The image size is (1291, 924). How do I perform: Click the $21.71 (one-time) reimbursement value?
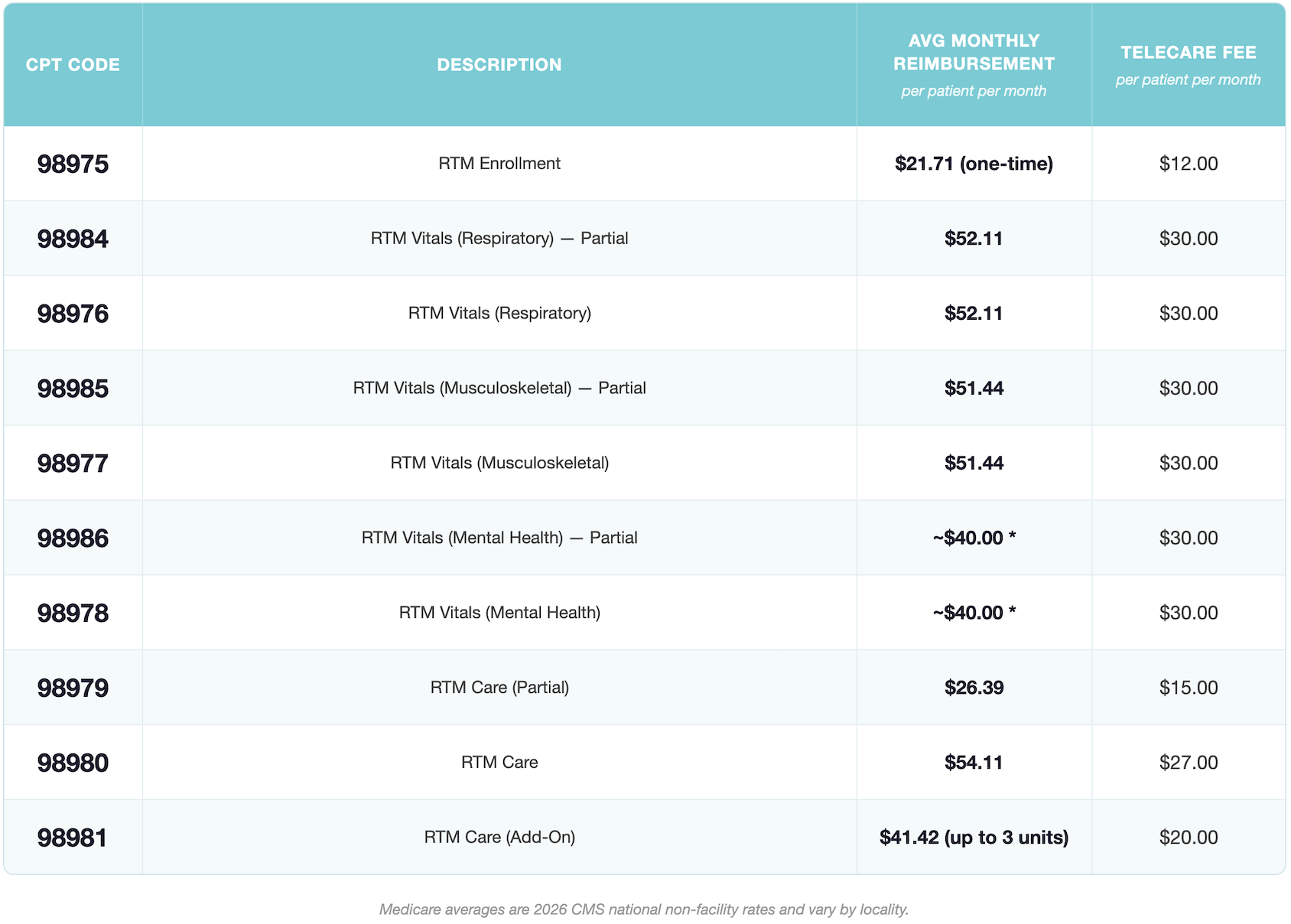(974, 164)
